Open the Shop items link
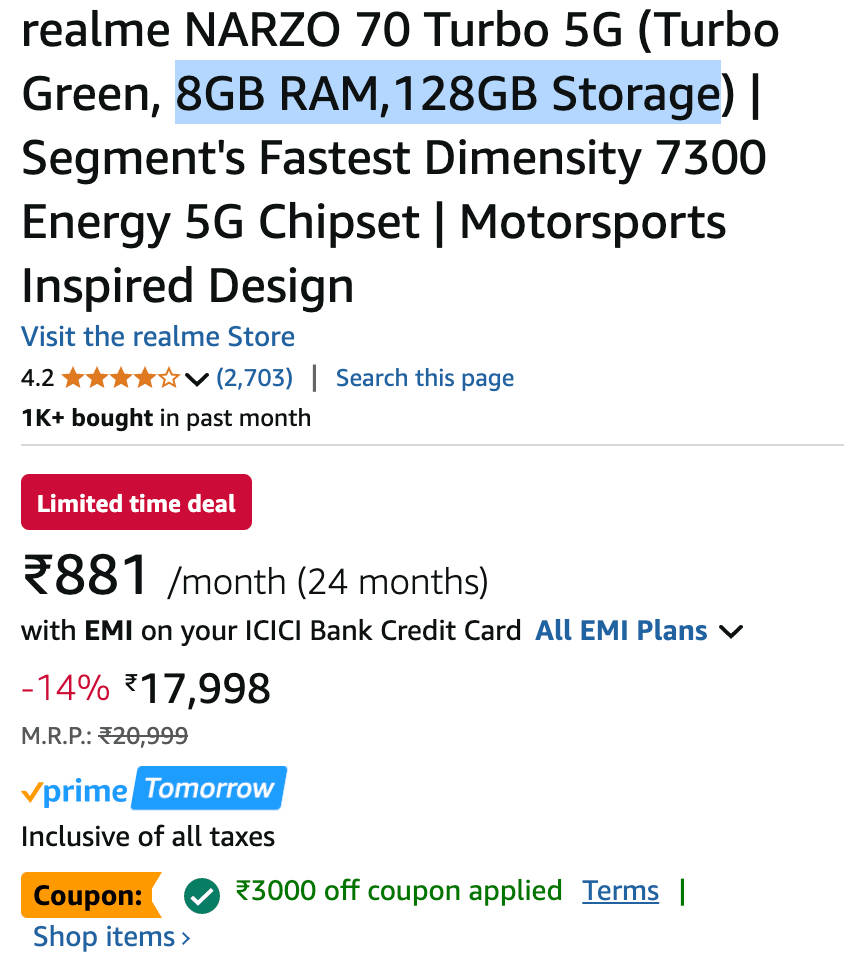The width and height of the screenshot is (868, 968). 104,937
